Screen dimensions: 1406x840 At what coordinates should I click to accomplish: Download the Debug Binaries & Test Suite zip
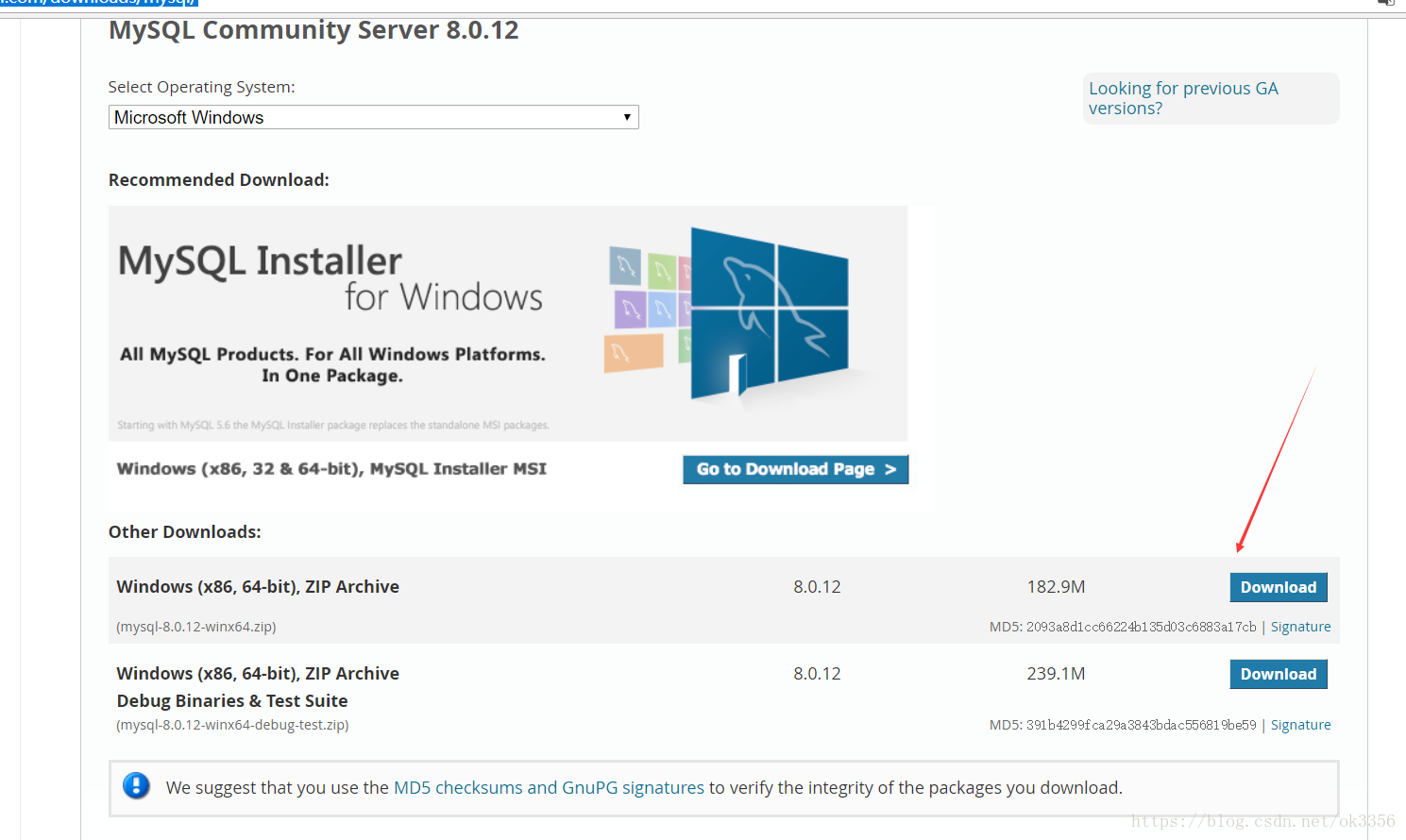tap(1278, 674)
